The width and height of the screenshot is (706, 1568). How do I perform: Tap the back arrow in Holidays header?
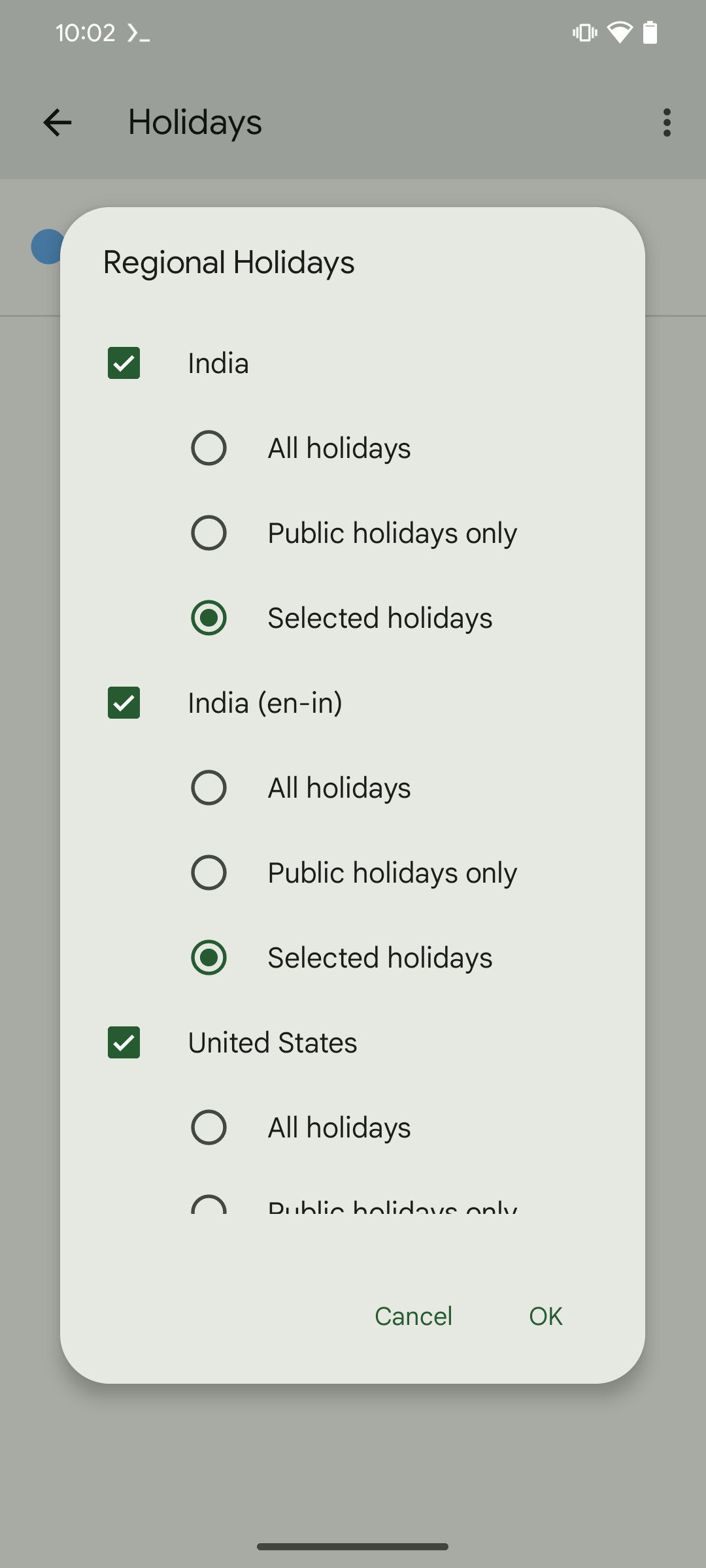pos(58,122)
